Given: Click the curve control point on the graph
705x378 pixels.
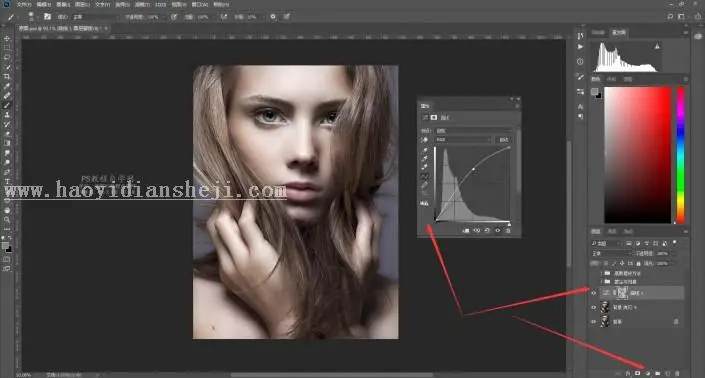Looking at the screenshot, I should click(473, 169).
